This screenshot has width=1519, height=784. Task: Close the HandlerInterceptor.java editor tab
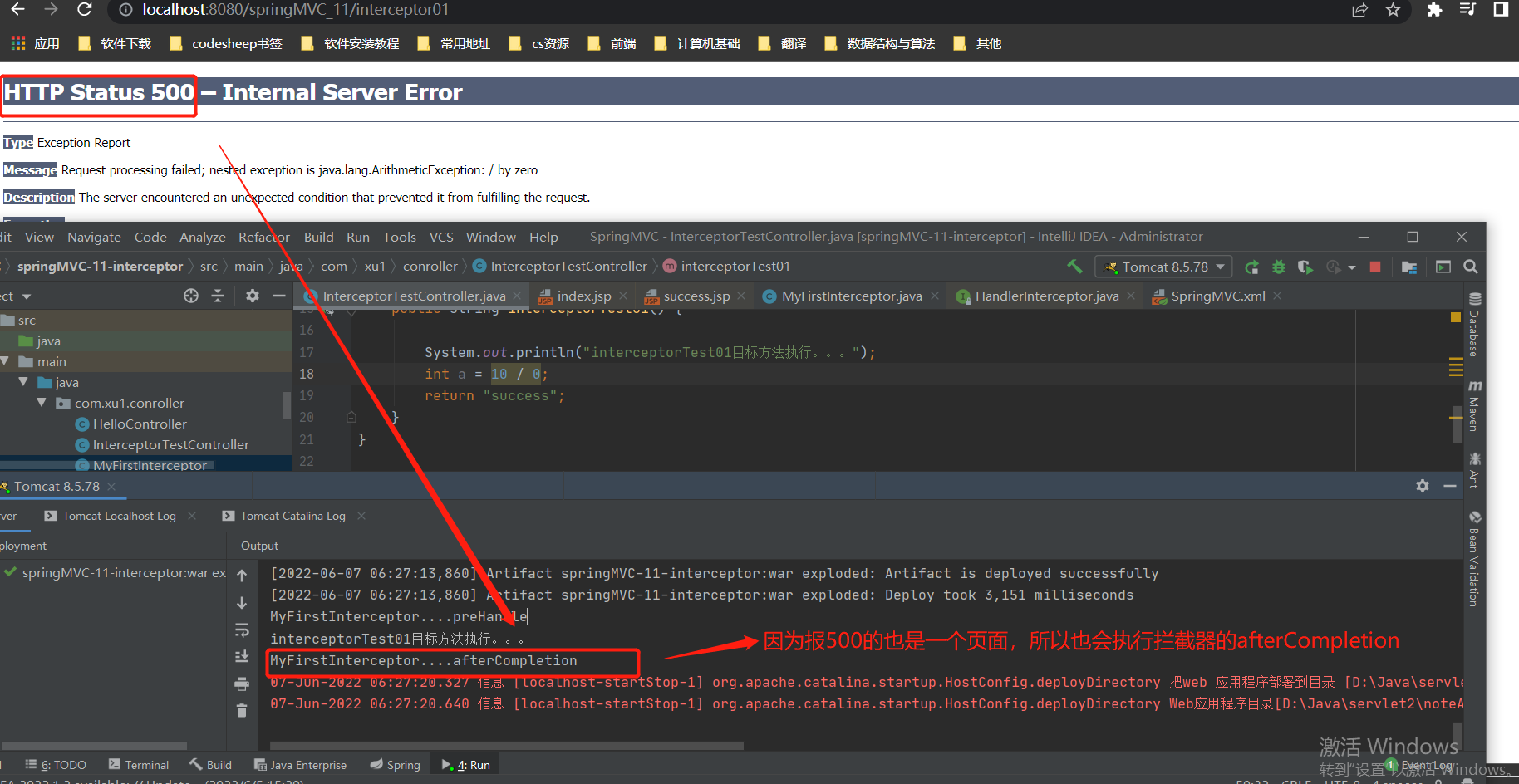(x=1131, y=296)
